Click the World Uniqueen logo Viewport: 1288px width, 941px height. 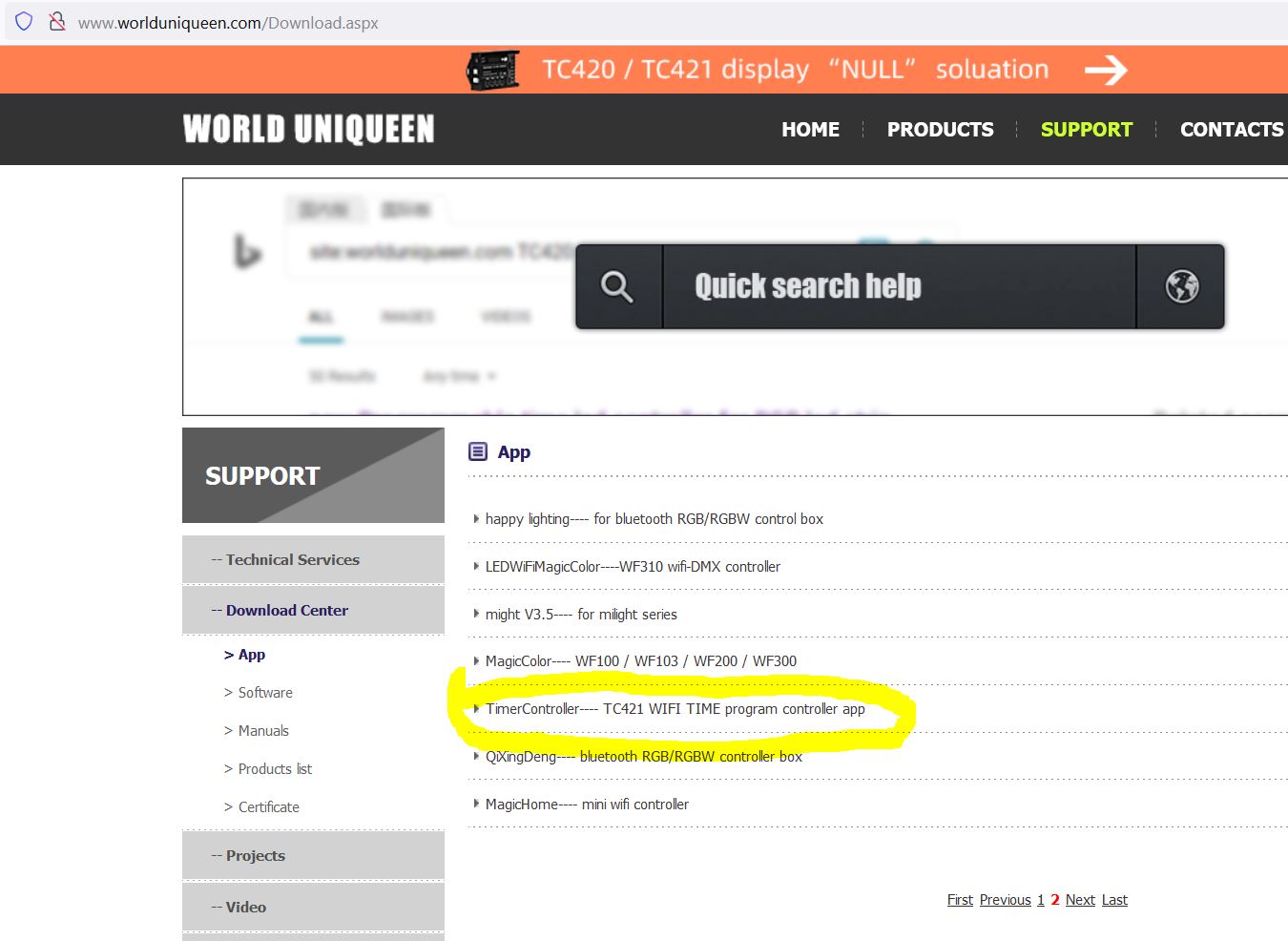point(308,129)
